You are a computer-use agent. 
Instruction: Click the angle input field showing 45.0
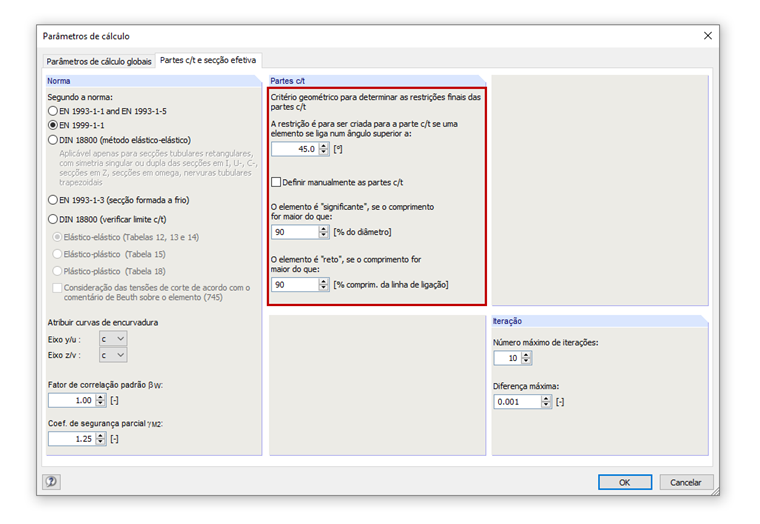[295, 149]
